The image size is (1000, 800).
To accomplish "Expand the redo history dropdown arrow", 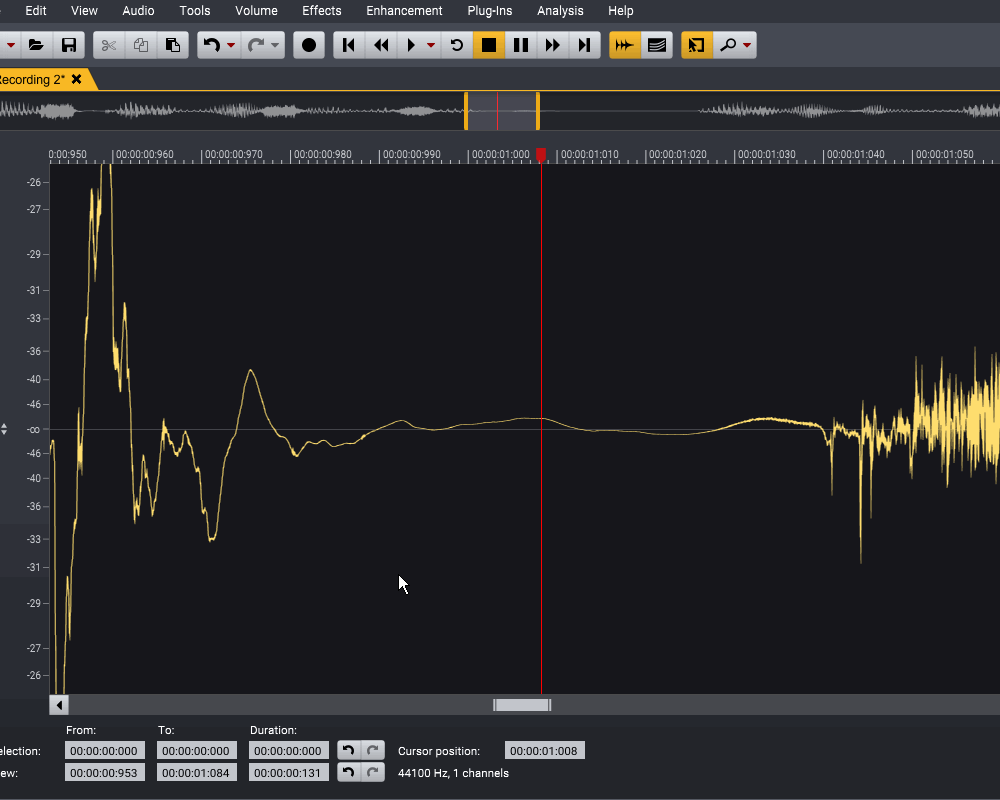I will click(x=275, y=45).
